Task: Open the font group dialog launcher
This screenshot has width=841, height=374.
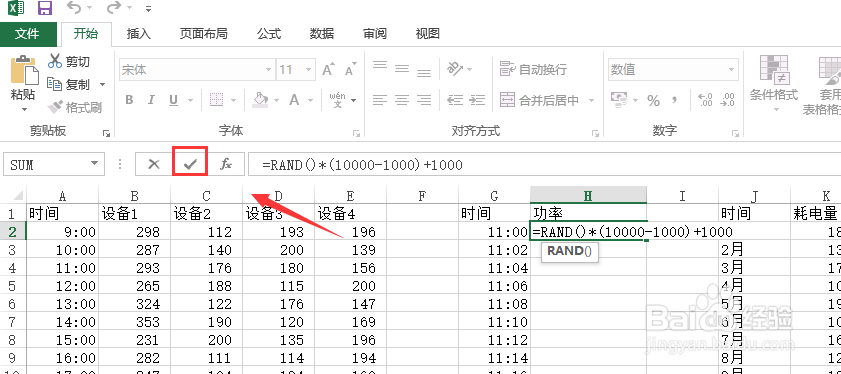Action: [356, 133]
